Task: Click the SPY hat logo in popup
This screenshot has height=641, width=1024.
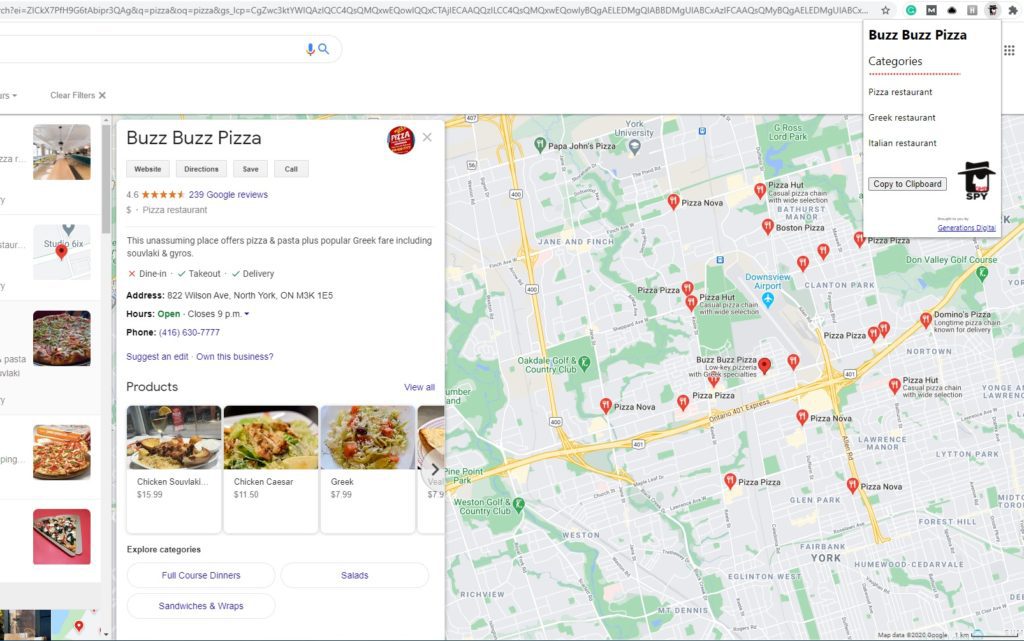Action: (976, 180)
